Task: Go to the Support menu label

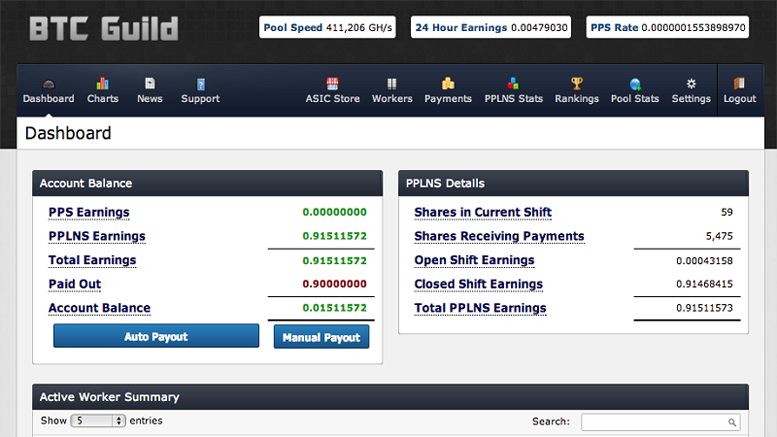Action: (x=200, y=99)
